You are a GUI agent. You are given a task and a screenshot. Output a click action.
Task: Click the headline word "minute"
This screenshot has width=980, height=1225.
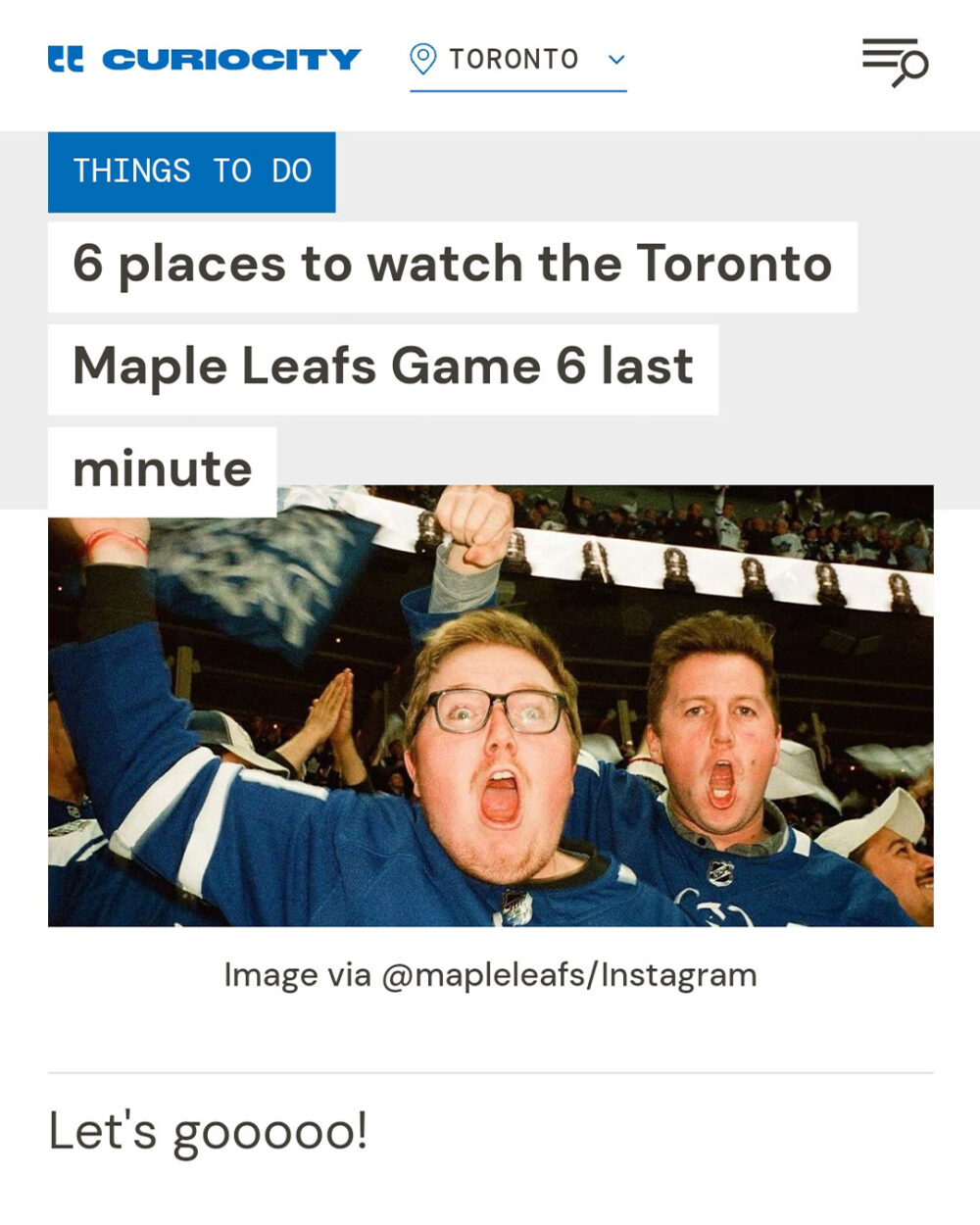162,469
